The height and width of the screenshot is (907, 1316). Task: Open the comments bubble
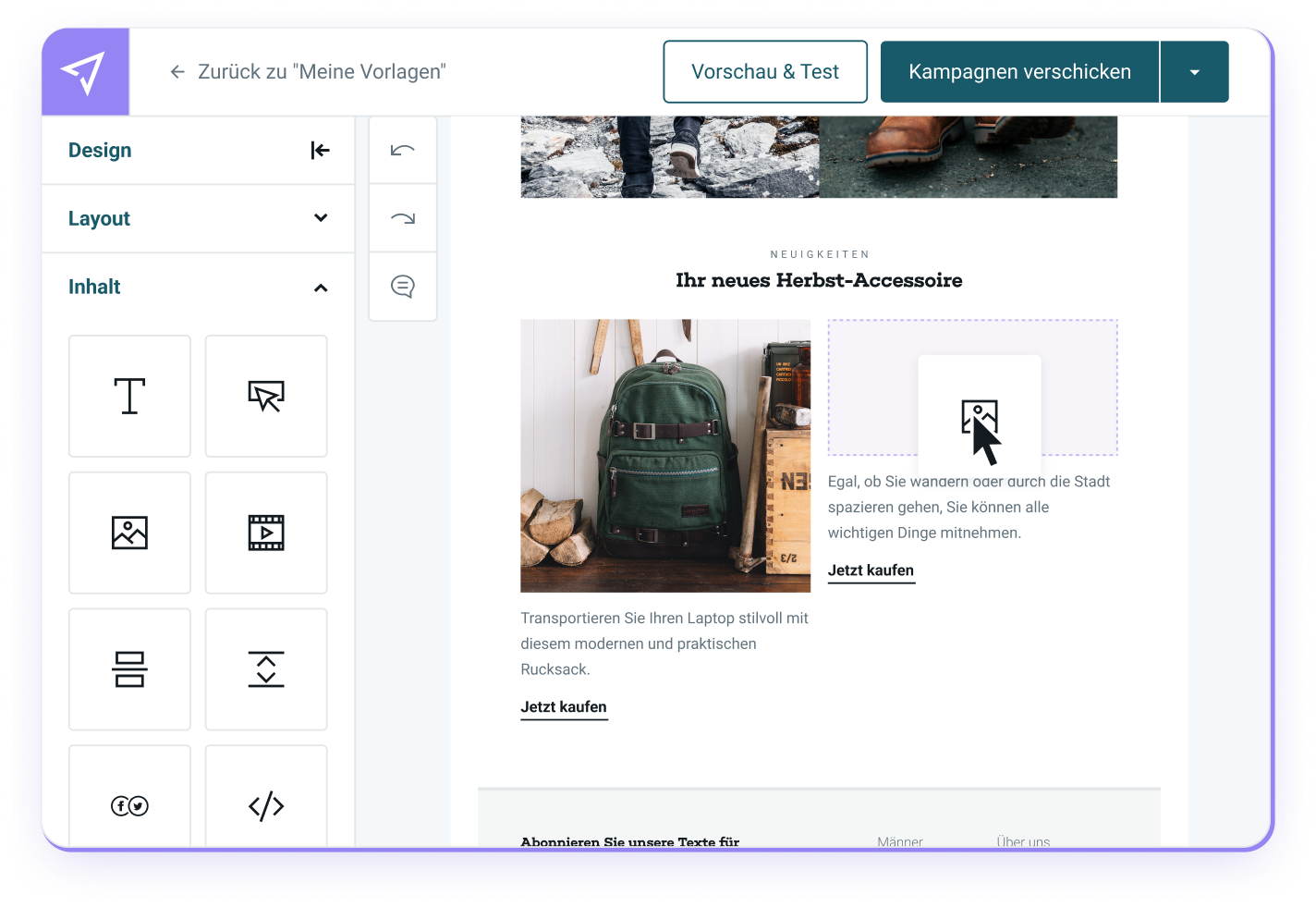403,287
